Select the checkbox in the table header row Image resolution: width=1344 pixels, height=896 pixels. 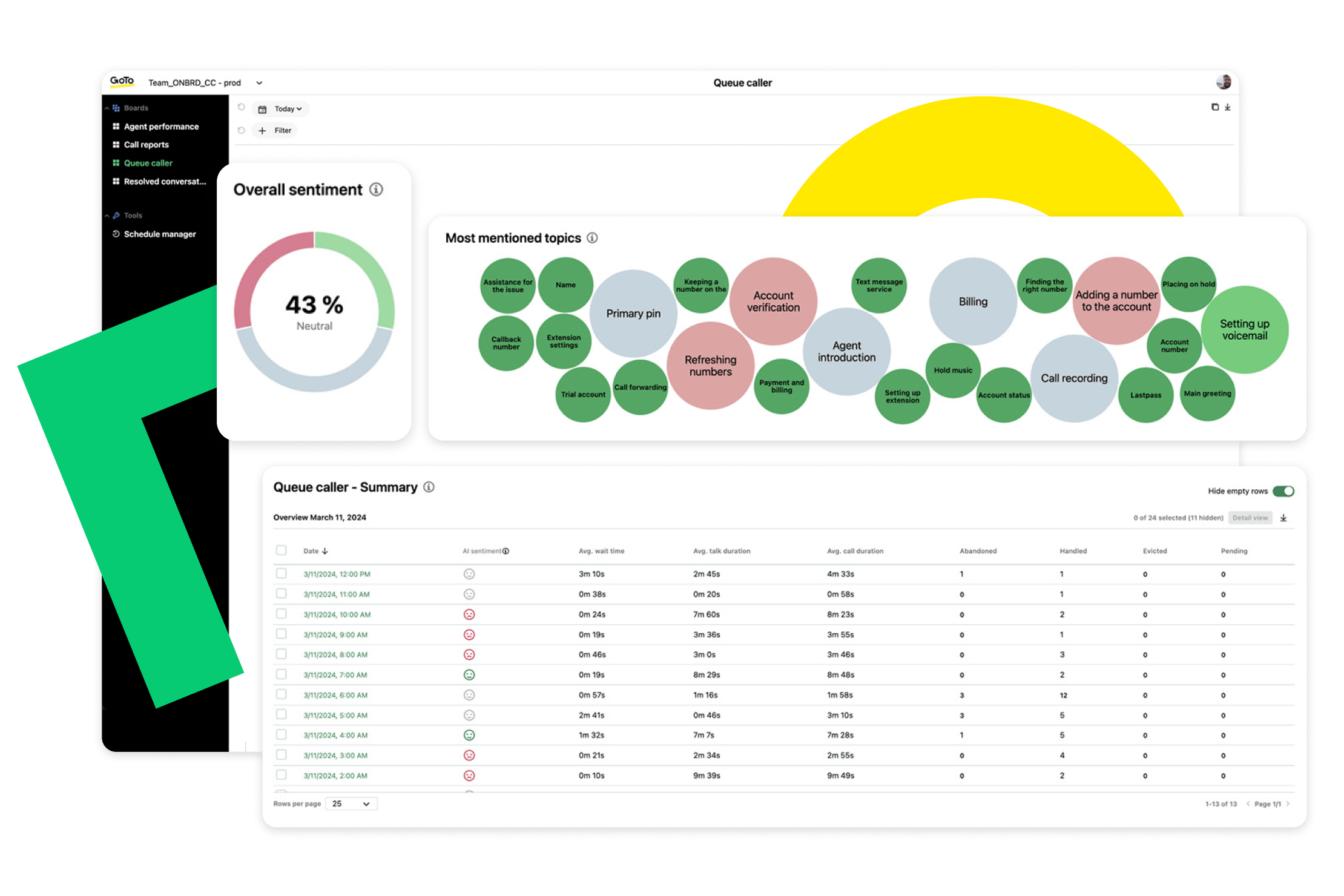coord(282,550)
